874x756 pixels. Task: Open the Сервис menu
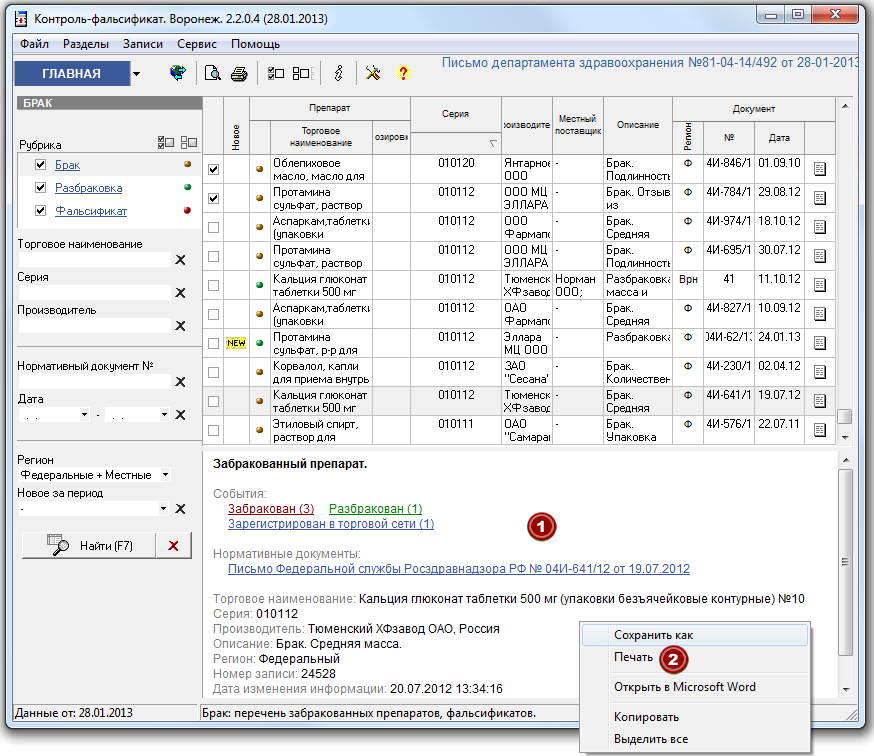197,44
